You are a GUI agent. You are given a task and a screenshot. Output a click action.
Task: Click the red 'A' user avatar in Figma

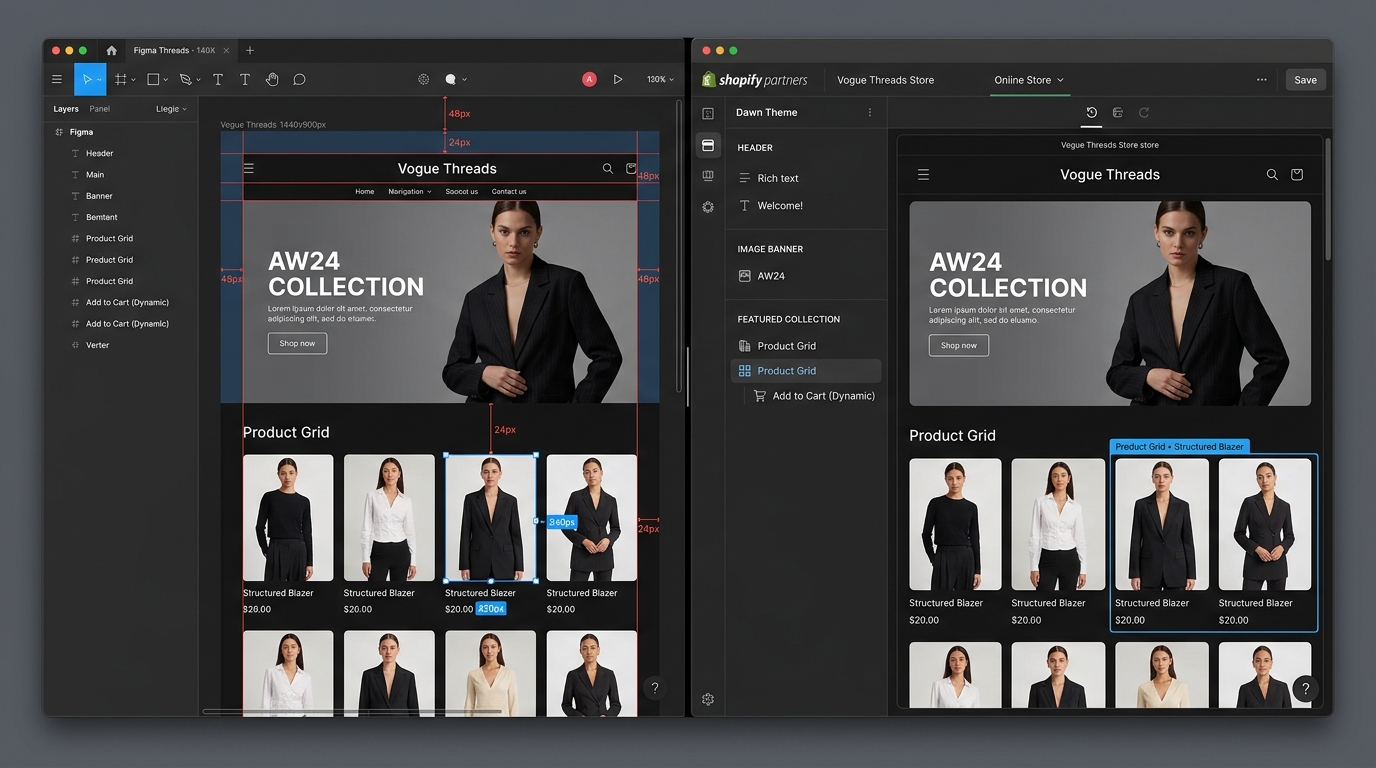coord(589,79)
